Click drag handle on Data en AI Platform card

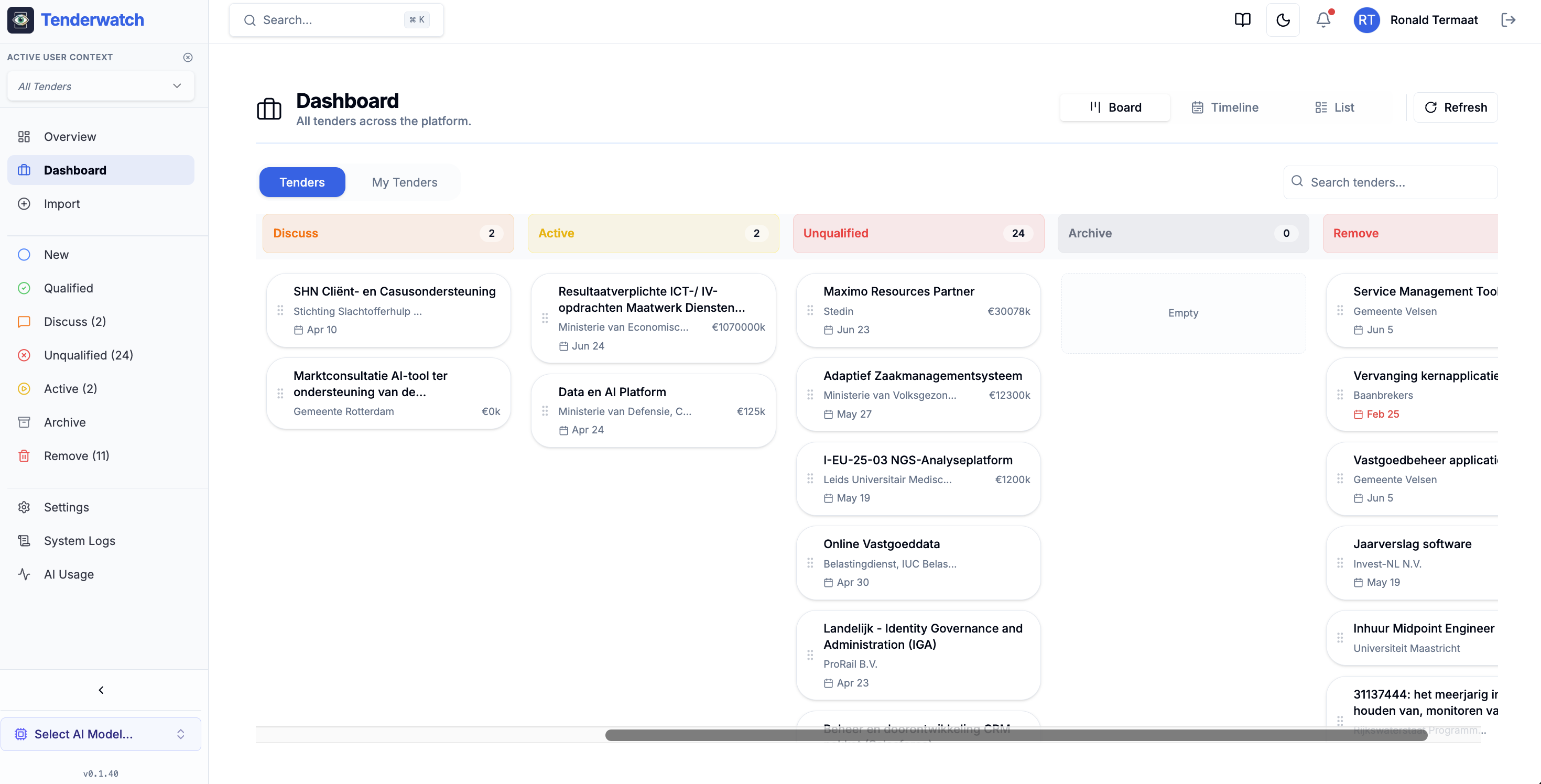point(545,410)
